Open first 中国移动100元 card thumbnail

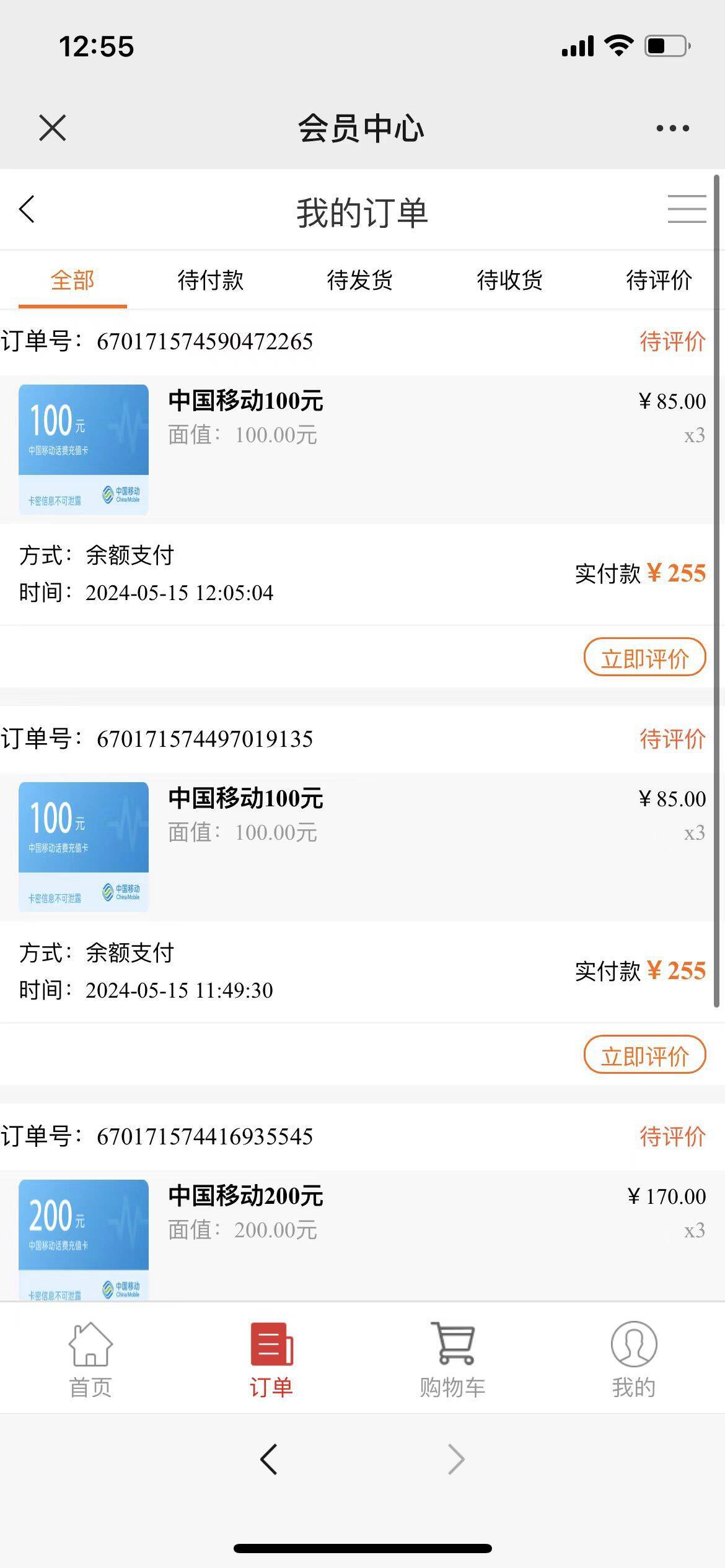pos(84,450)
